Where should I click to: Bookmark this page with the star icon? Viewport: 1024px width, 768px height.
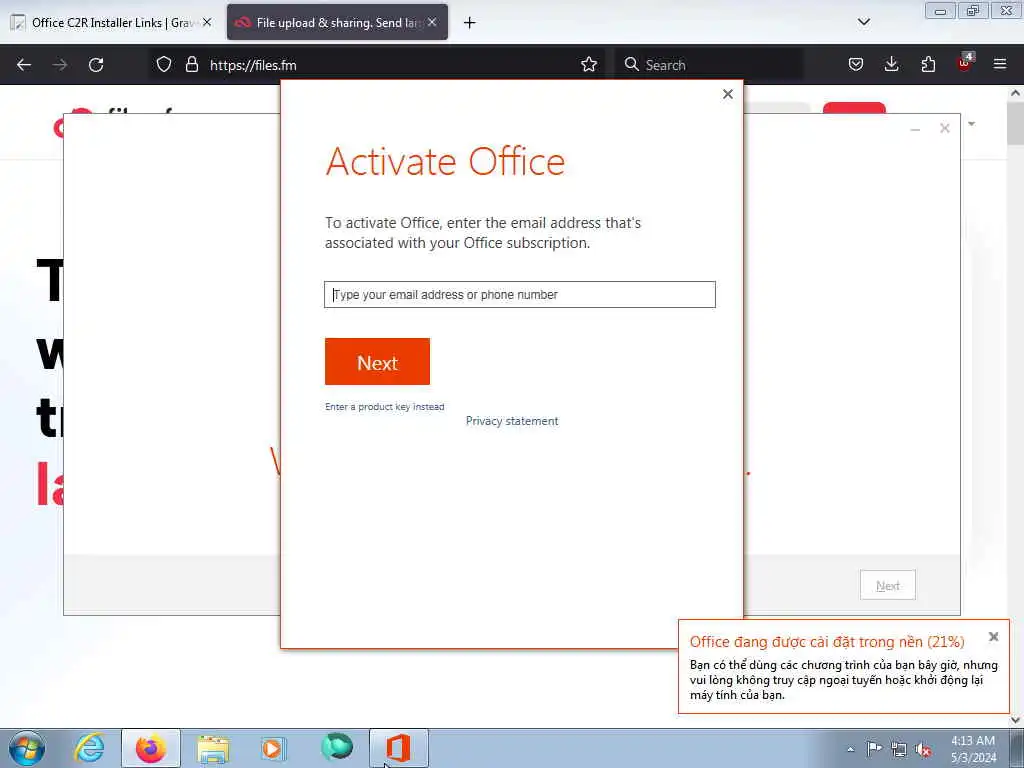pyautogui.click(x=589, y=65)
